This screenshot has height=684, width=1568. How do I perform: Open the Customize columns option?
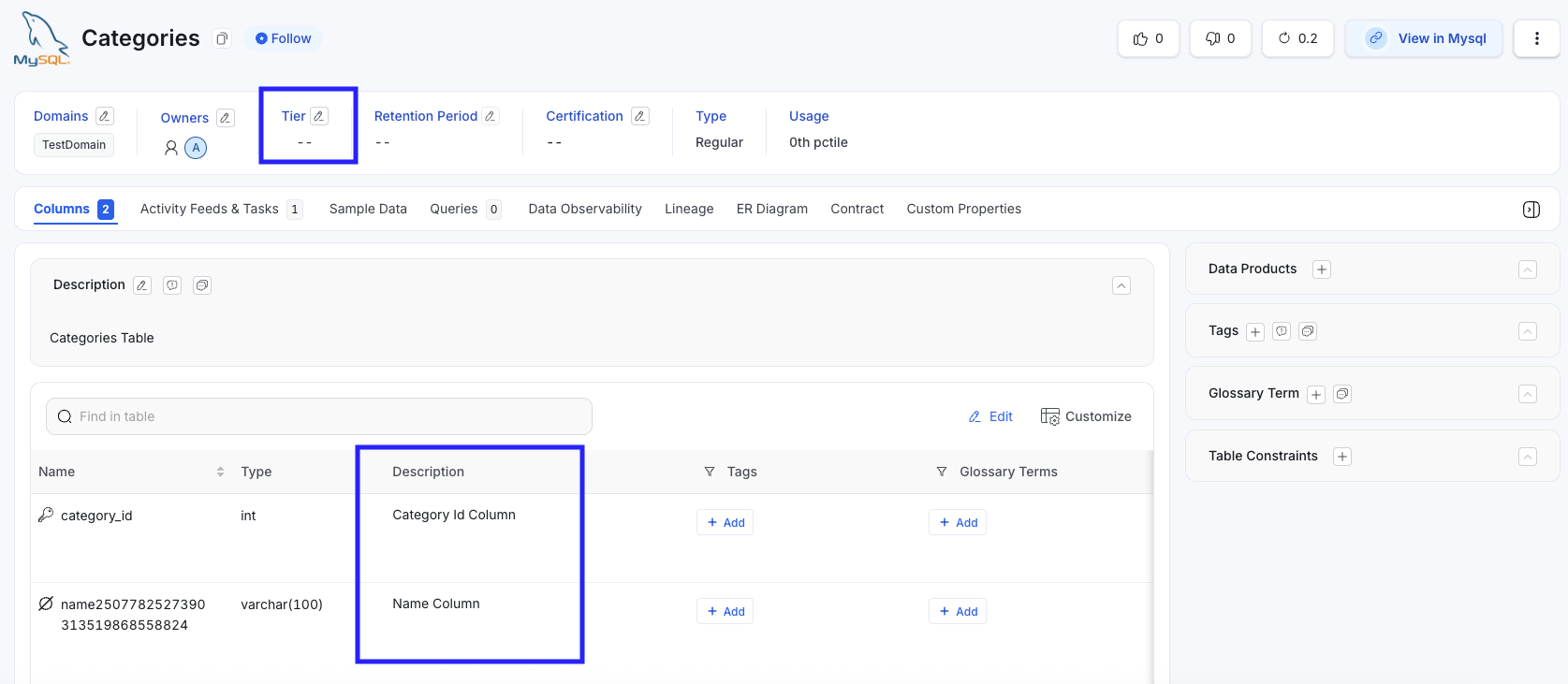(x=1086, y=416)
